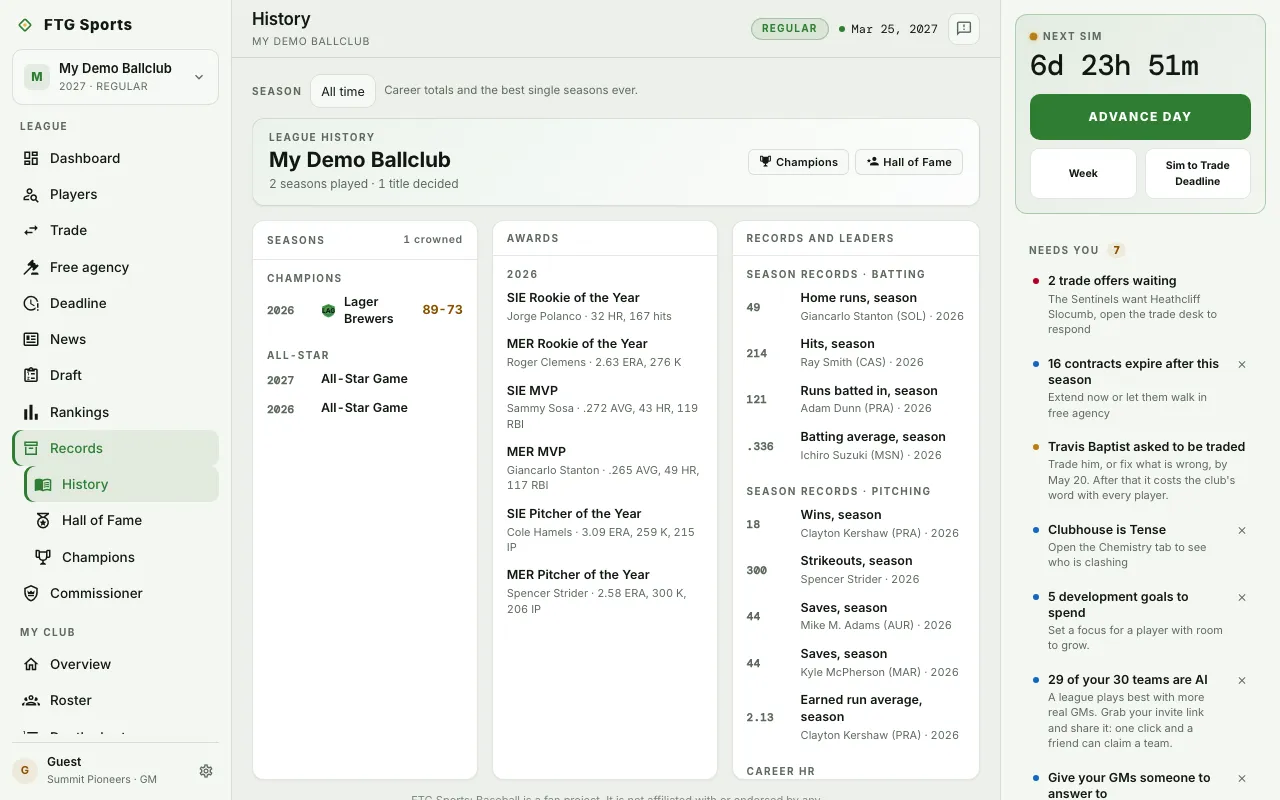The width and height of the screenshot is (1280, 800).
Task: Open Commissioner shield icon
Action: pyautogui.click(x=31, y=593)
